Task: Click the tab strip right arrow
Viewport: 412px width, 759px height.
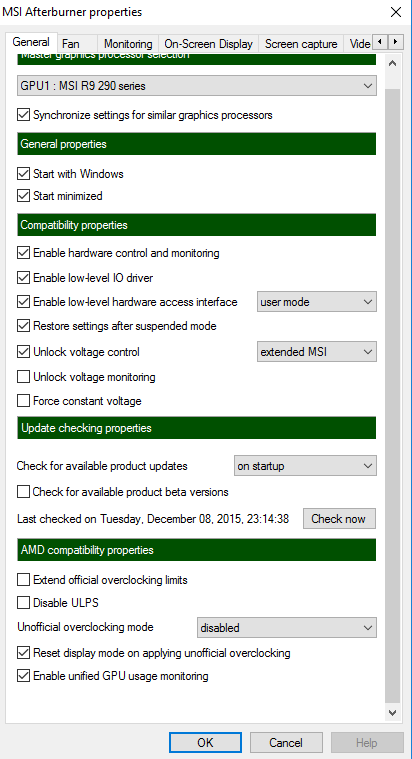Action: point(396,42)
